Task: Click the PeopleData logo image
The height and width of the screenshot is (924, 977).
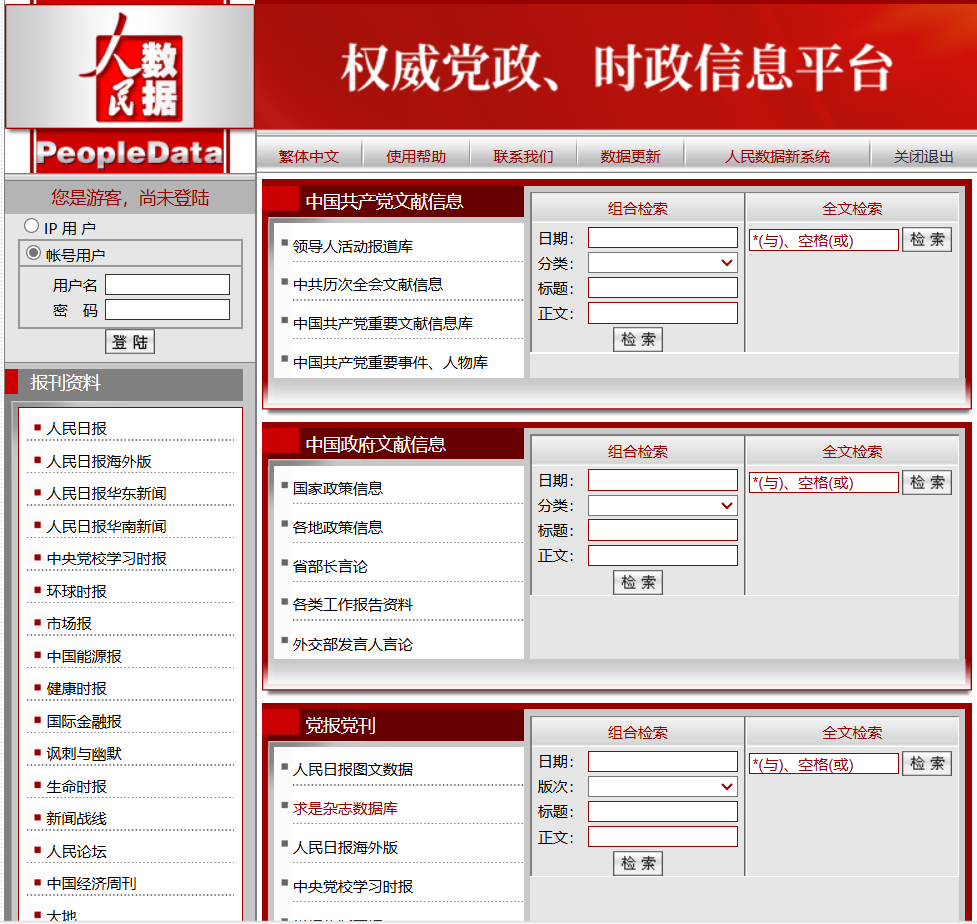Action: (x=130, y=87)
